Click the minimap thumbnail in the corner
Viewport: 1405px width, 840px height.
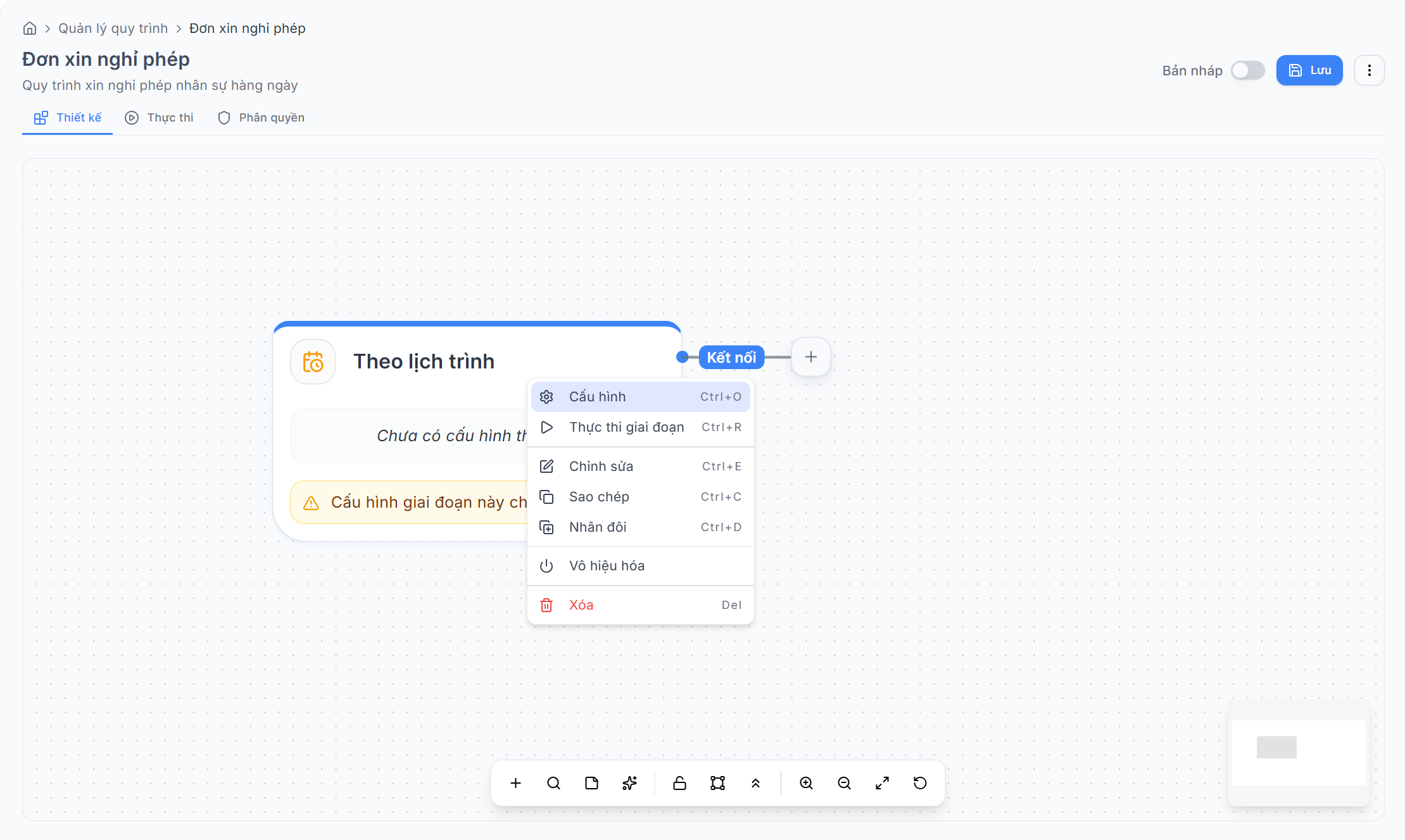point(1299,753)
